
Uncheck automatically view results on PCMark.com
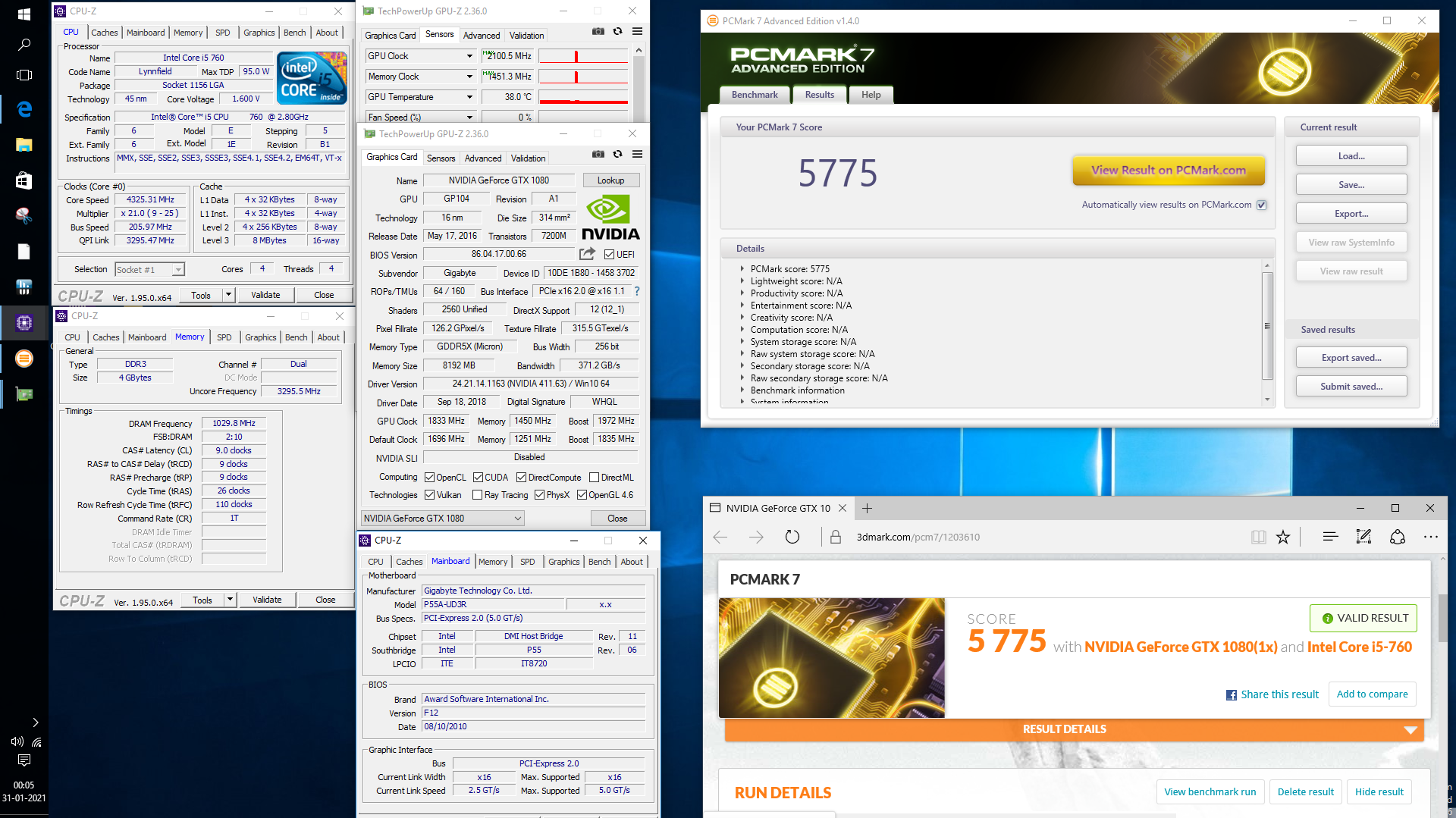pyautogui.click(x=1262, y=205)
